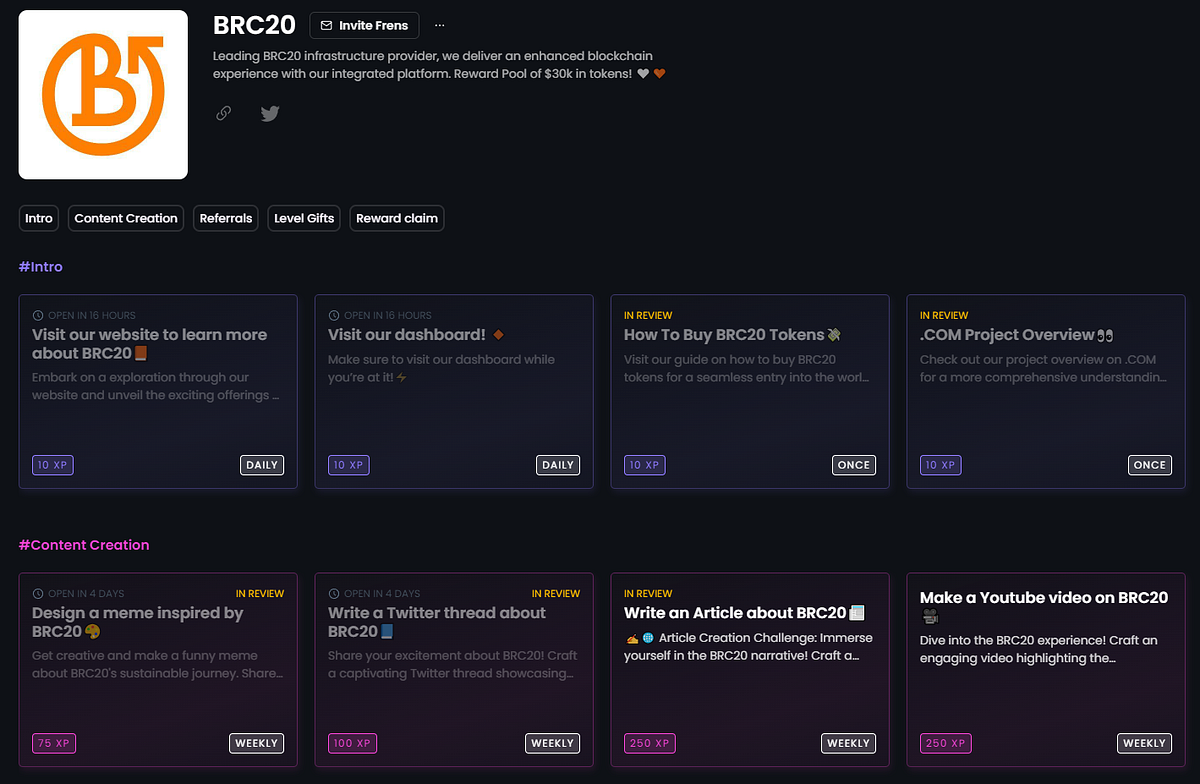The image size is (1200, 784).
Task: Open the Visit our website quest card
Action: (x=158, y=391)
